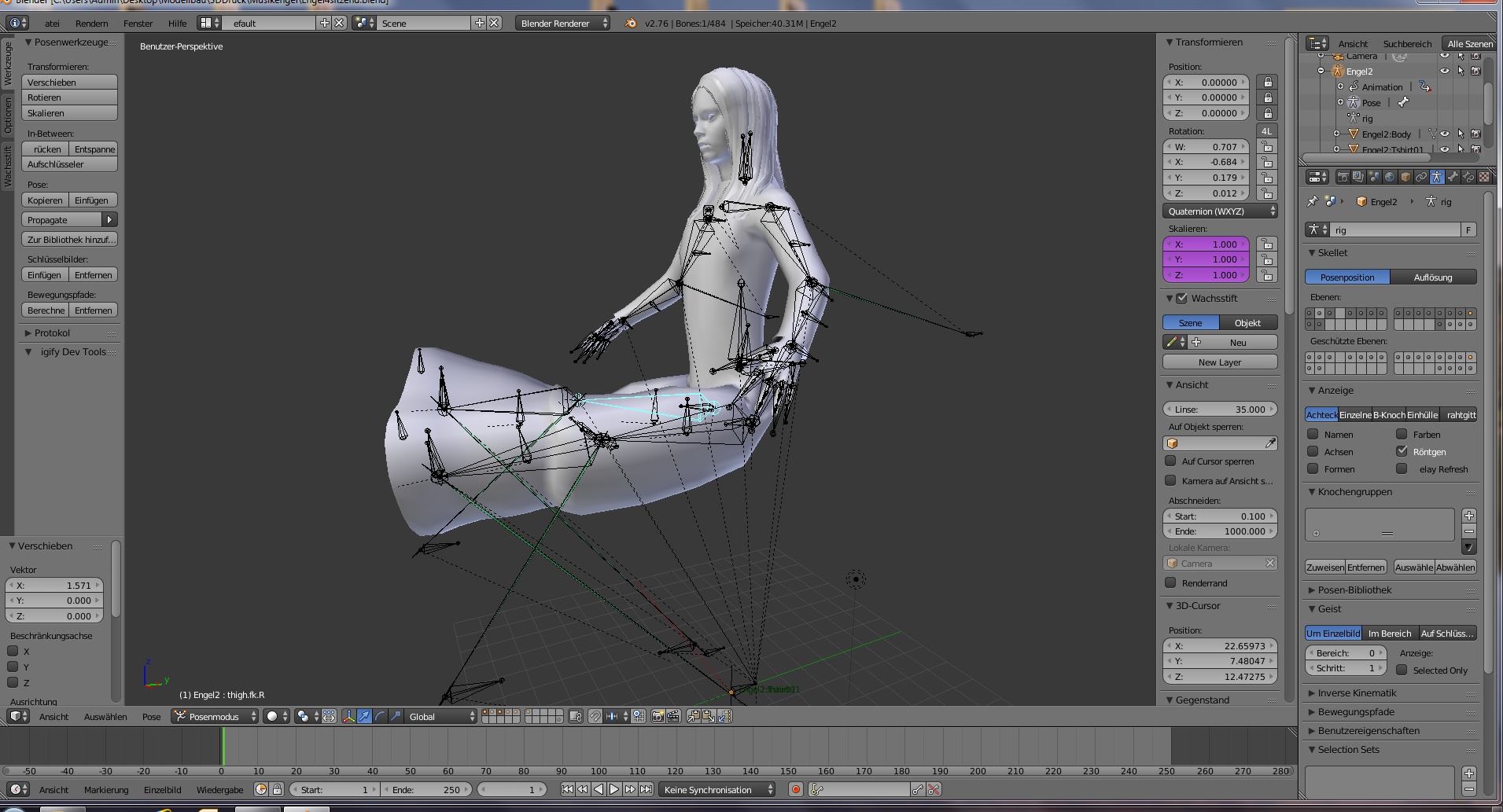The image size is (1503, 812).
Task: Click the New Layer button
Action: coord(1219,362)
